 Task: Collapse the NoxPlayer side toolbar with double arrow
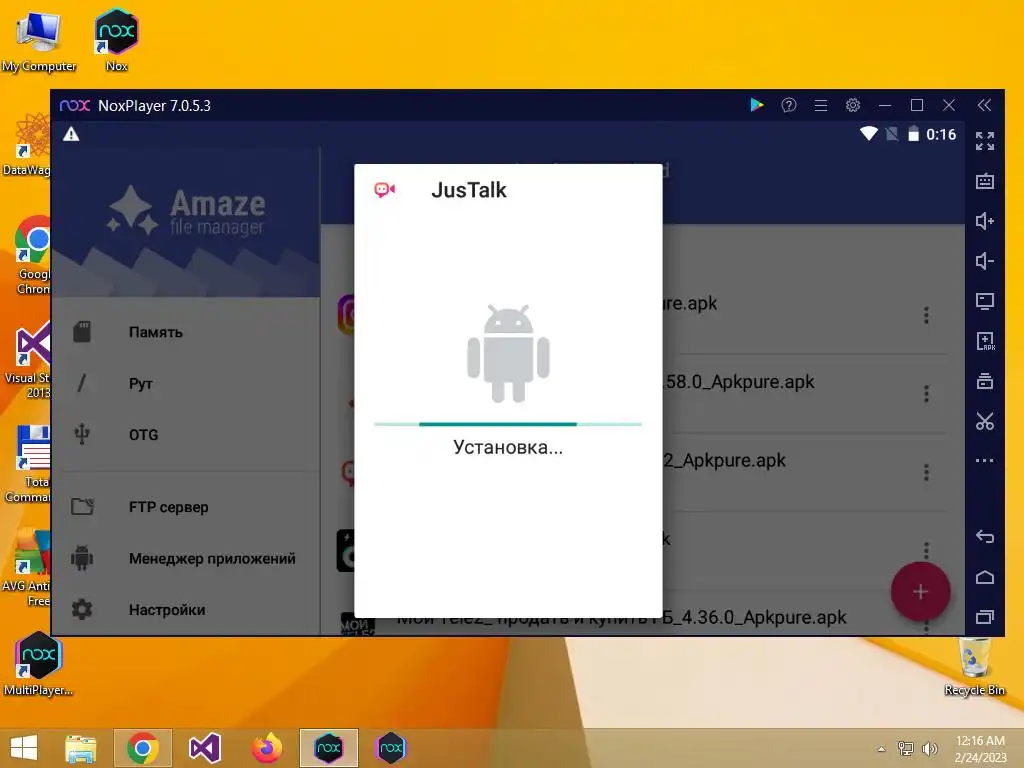984,105
